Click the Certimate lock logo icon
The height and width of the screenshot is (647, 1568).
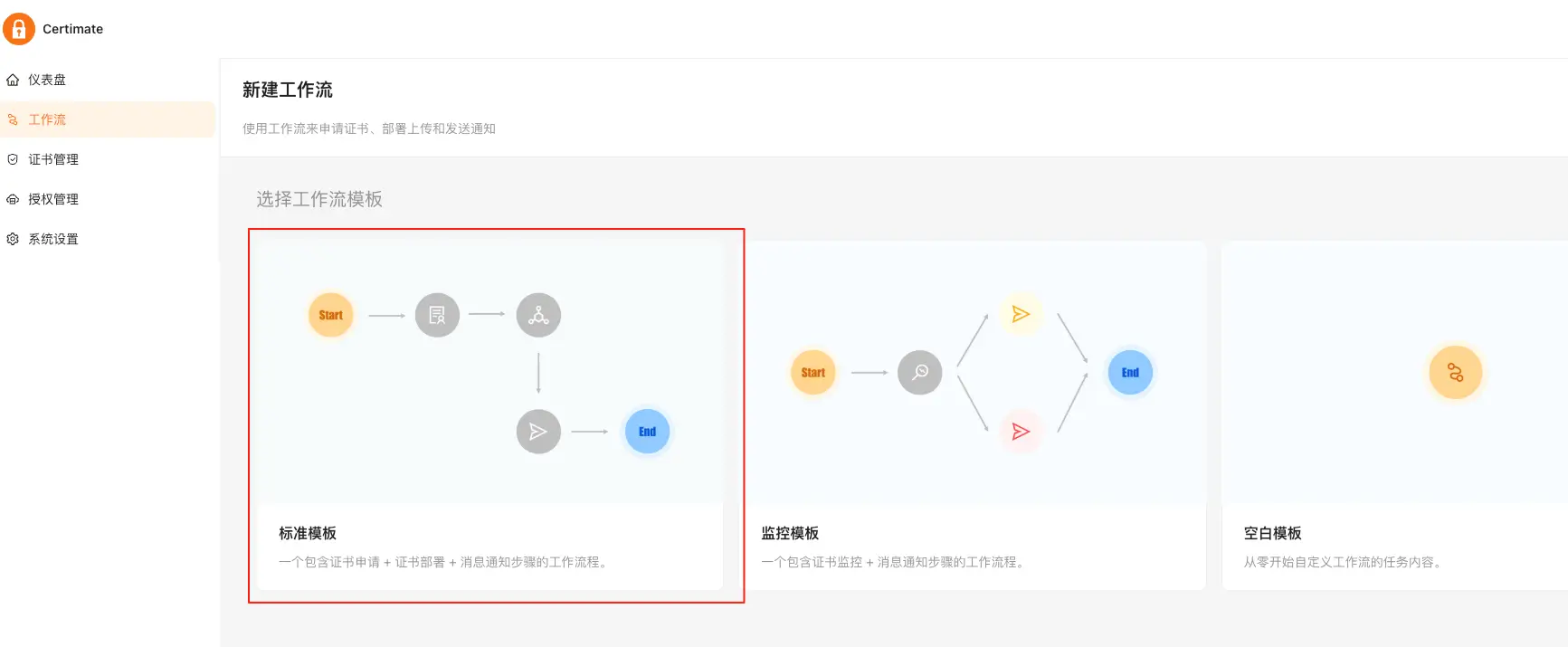19,29
